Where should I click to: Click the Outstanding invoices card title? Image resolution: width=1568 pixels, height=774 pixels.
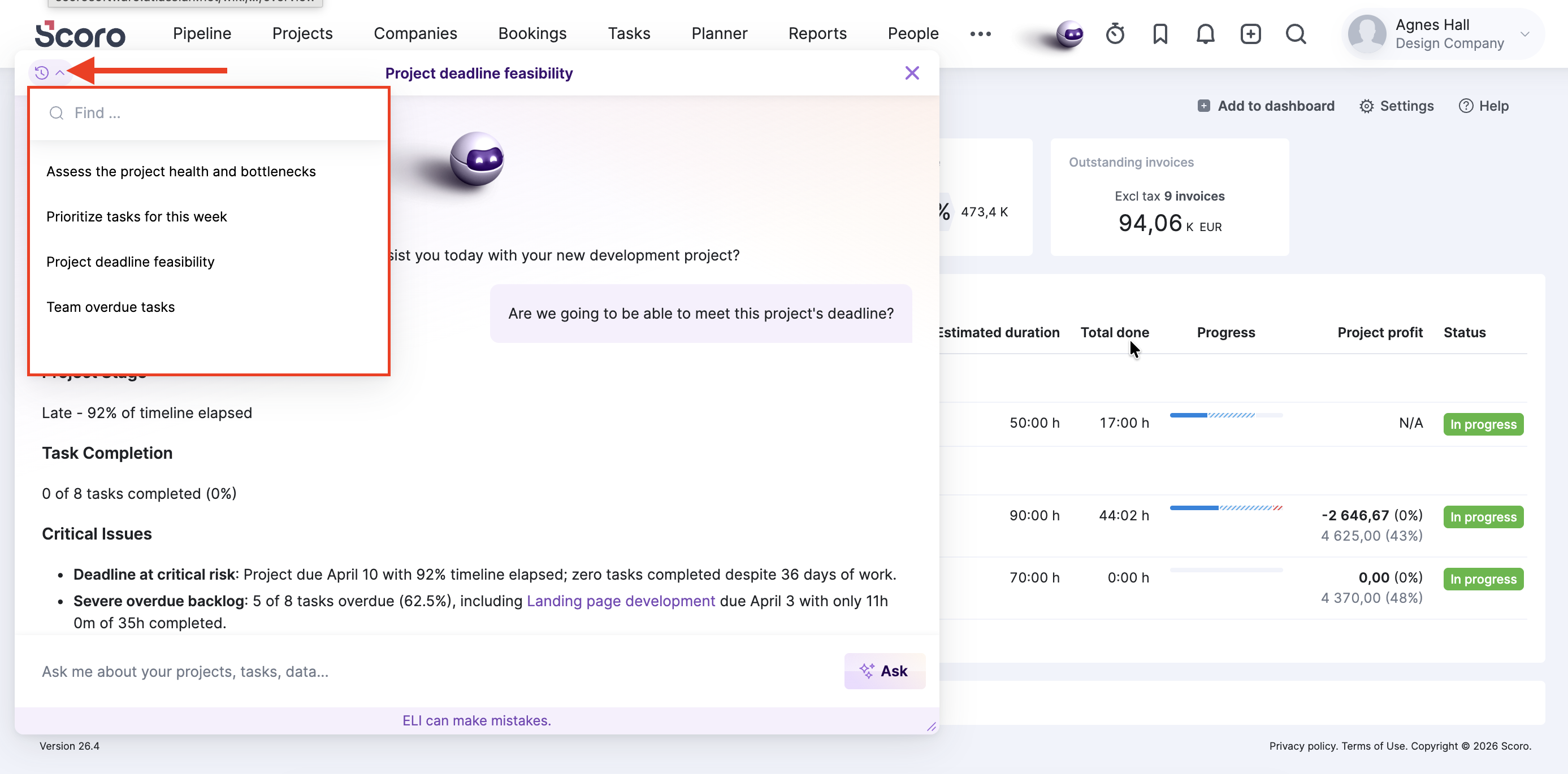1131,162
